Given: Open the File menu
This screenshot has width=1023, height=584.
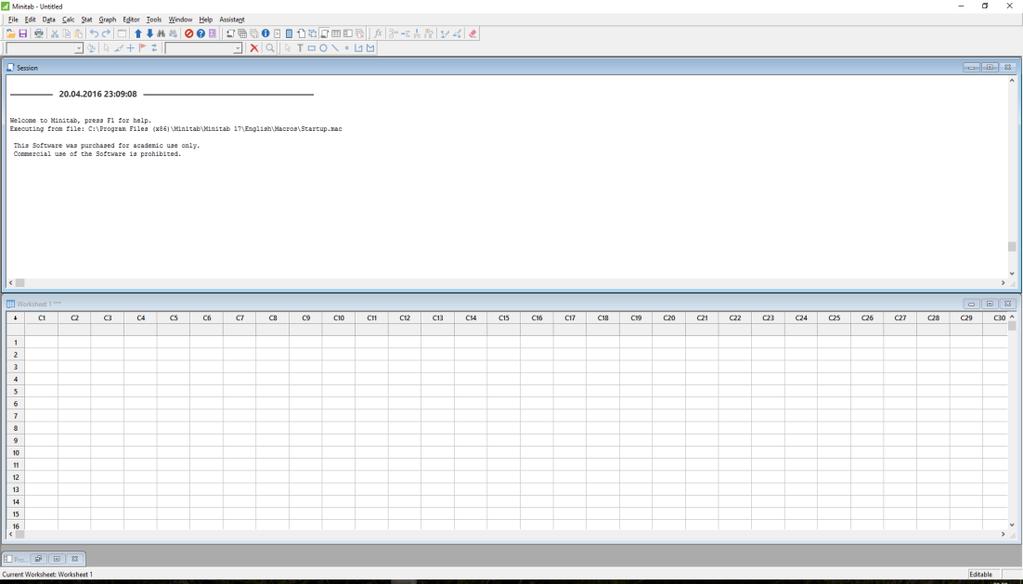Looking at the screenshot, I should (x=13, y=20).
